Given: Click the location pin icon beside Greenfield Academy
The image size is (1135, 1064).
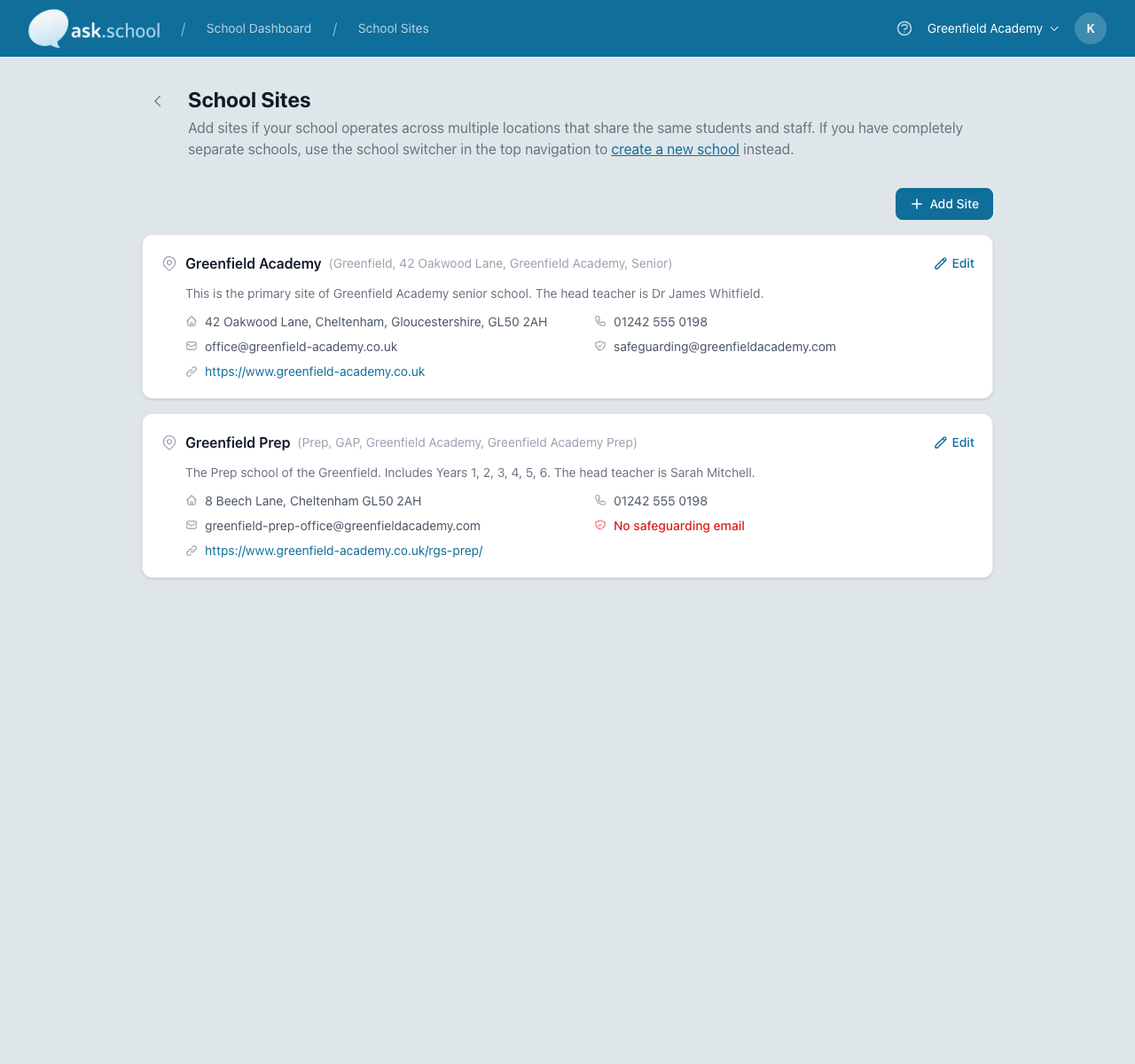Looking at the screenshot, I should [169, 263].
